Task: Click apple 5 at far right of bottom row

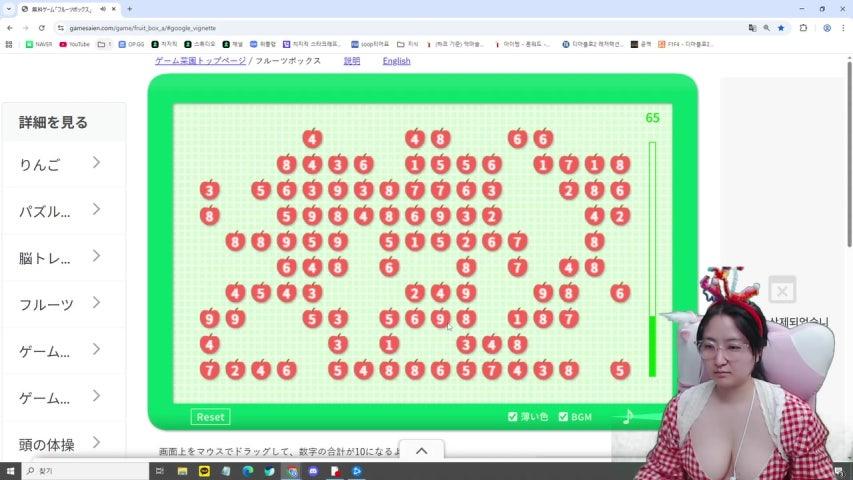Action: tap(620, 370)
